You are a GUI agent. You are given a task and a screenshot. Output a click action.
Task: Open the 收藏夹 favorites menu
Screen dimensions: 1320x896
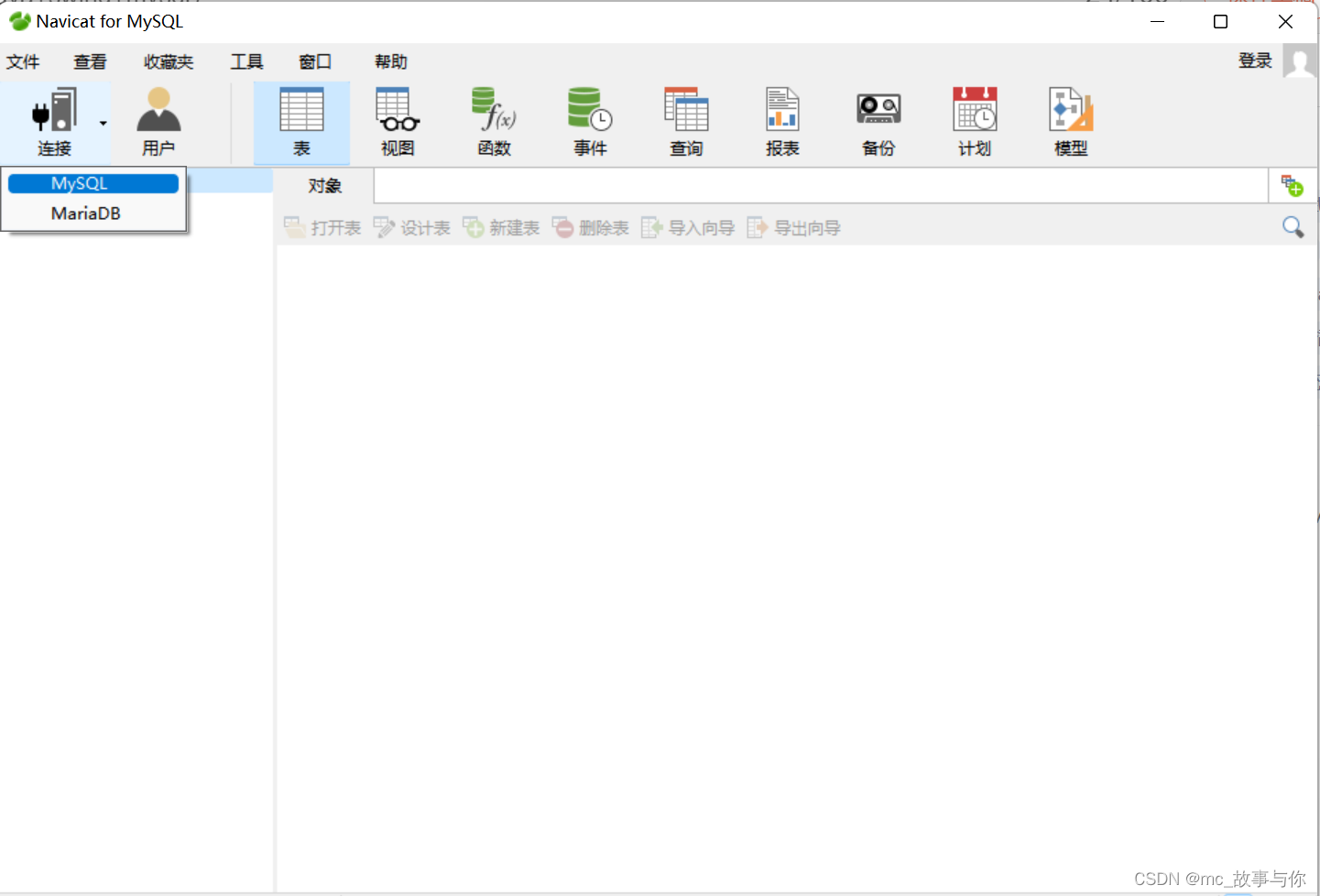pos(169,61)
